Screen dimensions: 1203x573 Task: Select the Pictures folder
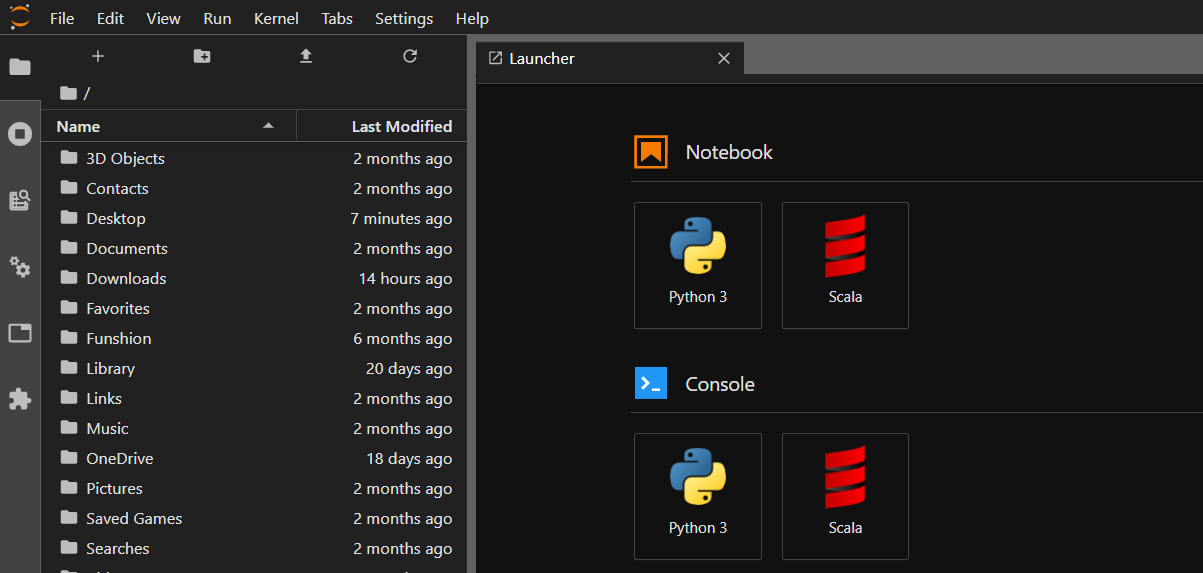(x=254, y=488)
